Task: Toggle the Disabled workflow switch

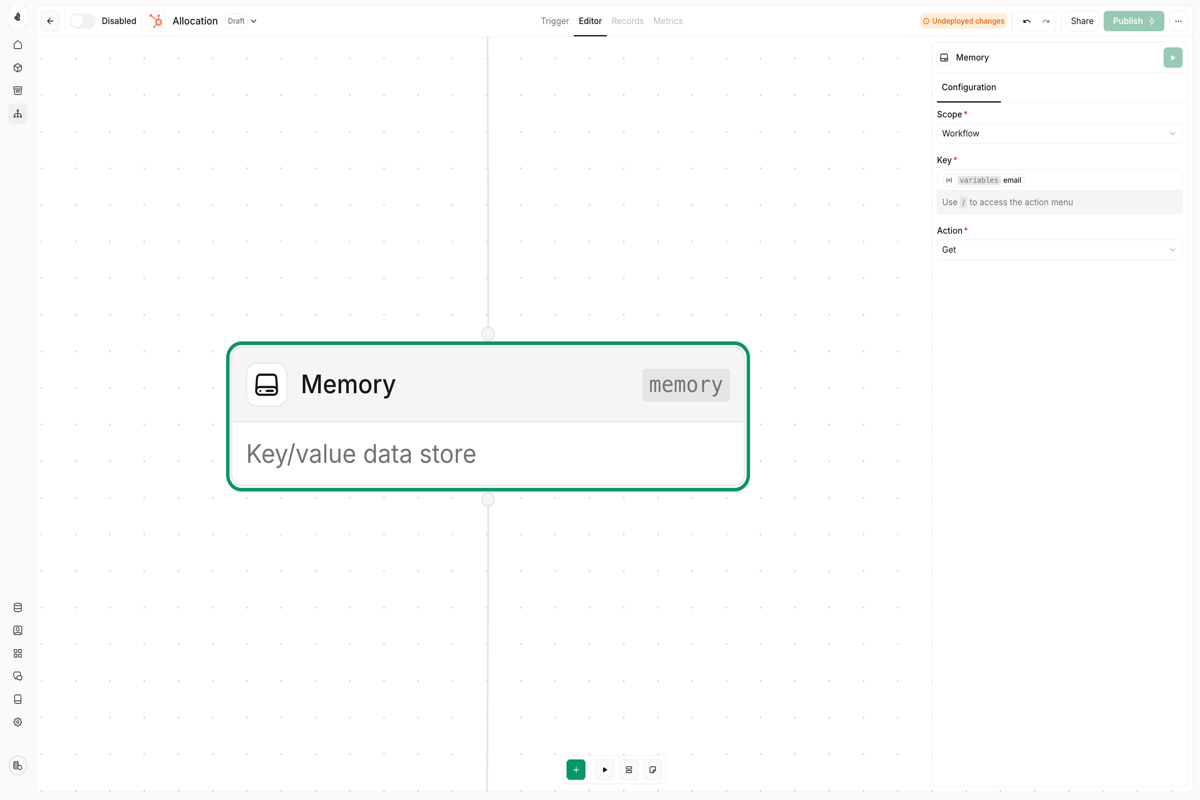Action: click(x=82, y=21)
